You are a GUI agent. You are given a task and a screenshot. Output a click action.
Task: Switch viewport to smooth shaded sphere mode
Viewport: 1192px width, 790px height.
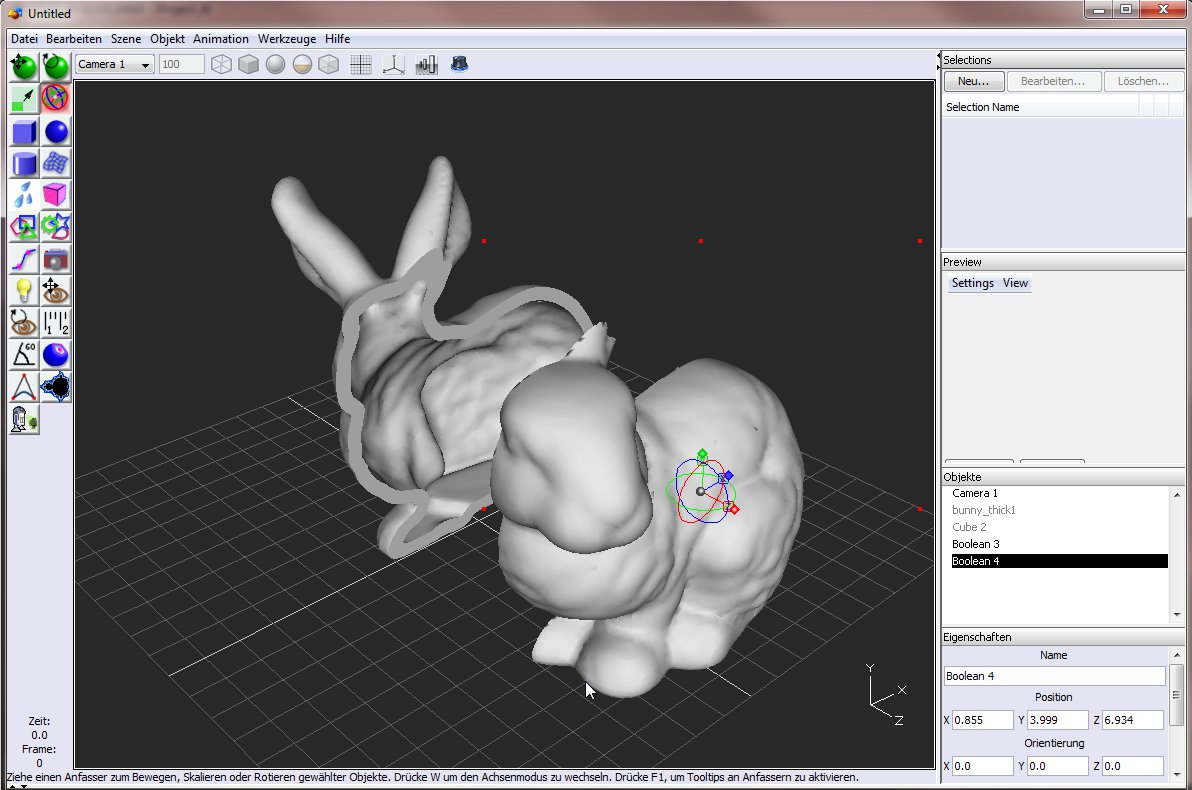275,65
